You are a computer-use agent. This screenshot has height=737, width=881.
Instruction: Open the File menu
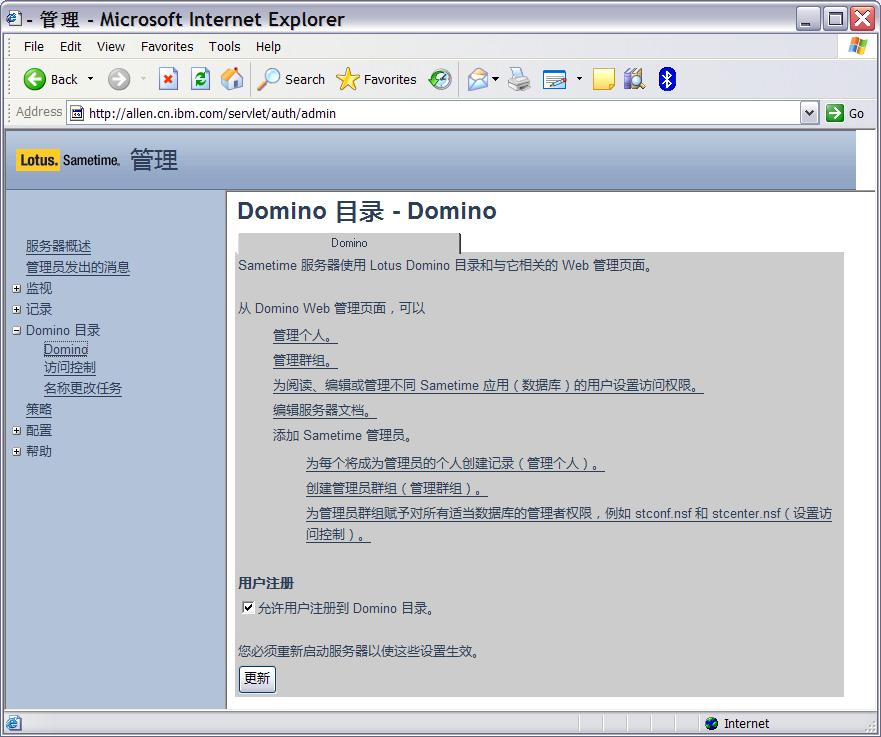point(34,47)
